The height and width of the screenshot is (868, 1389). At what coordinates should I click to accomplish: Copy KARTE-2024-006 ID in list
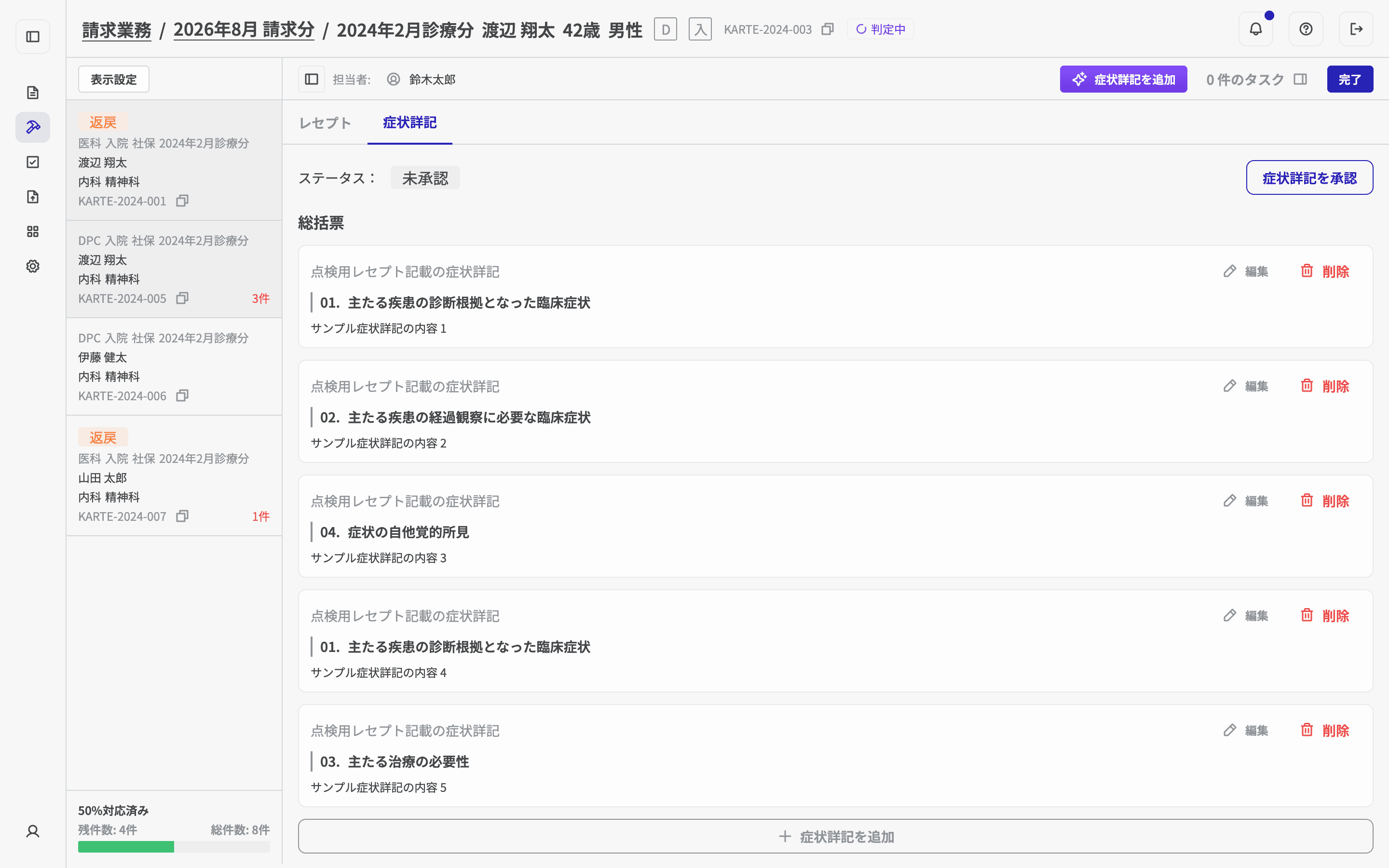coord(182,396)
